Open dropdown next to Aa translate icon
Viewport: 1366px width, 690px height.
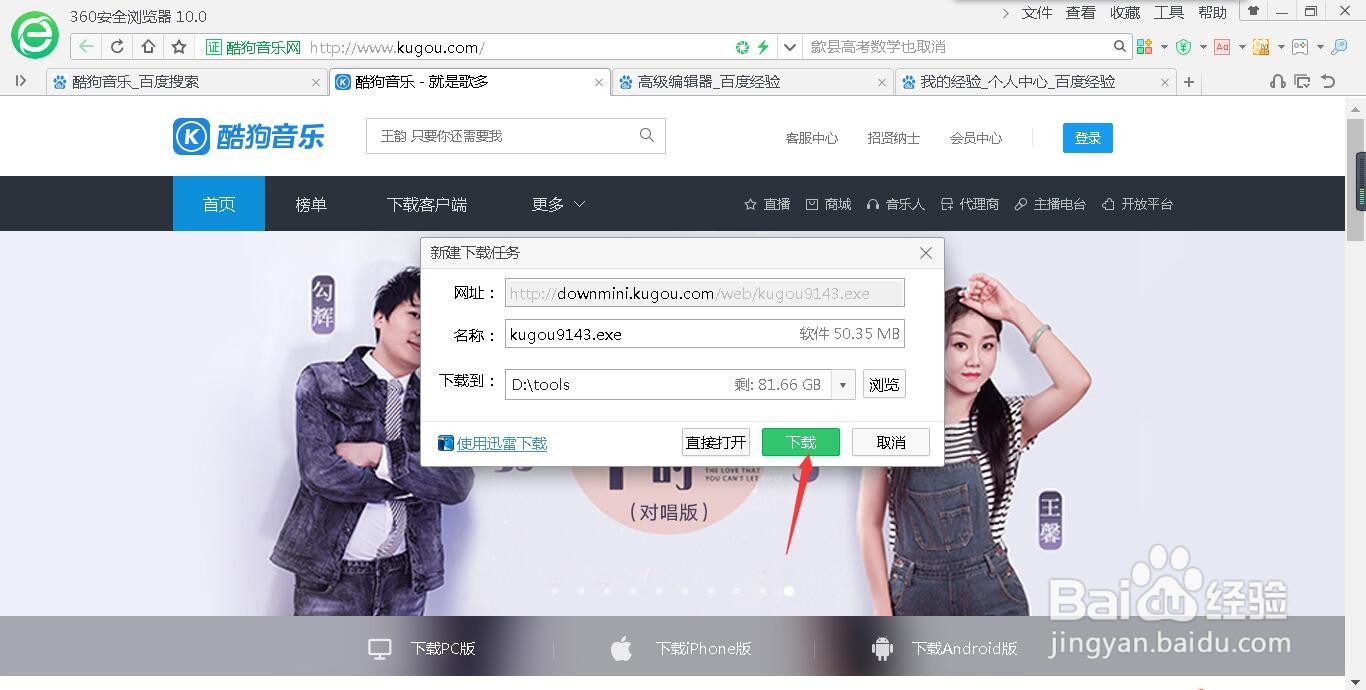pyautogui.click(x=1242, y=47)
